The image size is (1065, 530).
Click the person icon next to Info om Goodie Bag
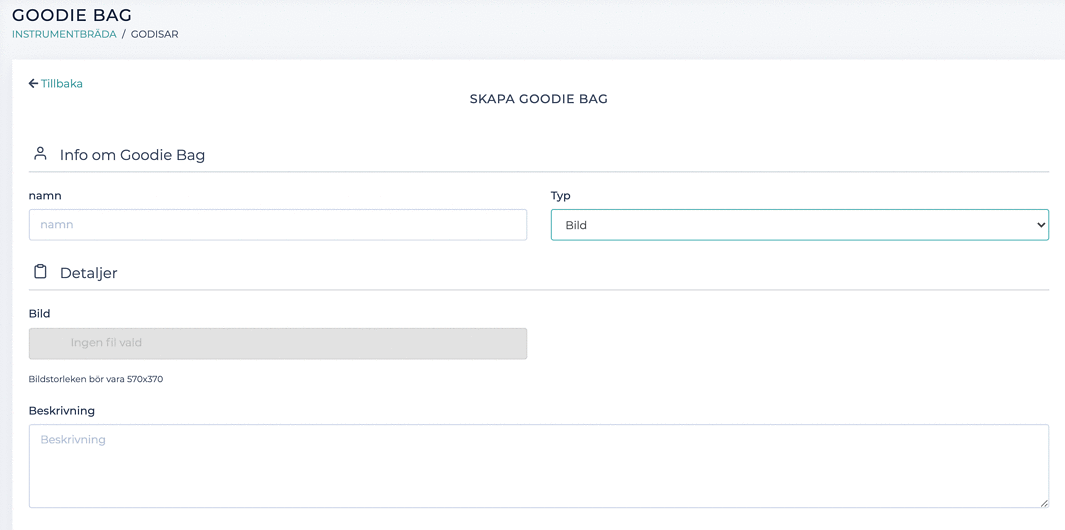40,154
